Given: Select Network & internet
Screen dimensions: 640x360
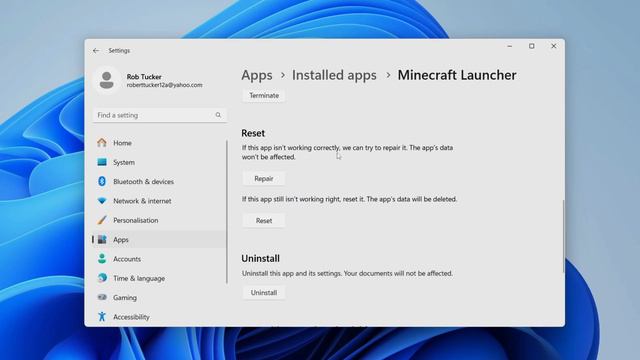Looking at the screenshot, I should [159, 201].
